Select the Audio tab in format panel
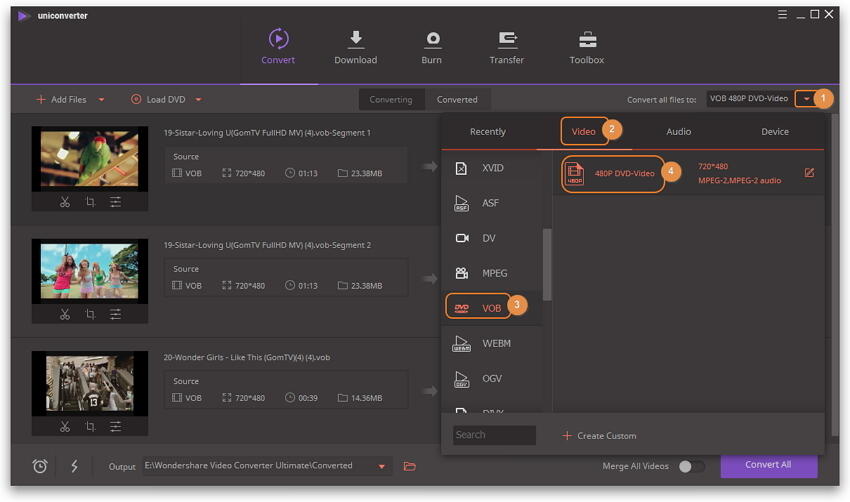850x502 pixels. [x=679, y=132]
